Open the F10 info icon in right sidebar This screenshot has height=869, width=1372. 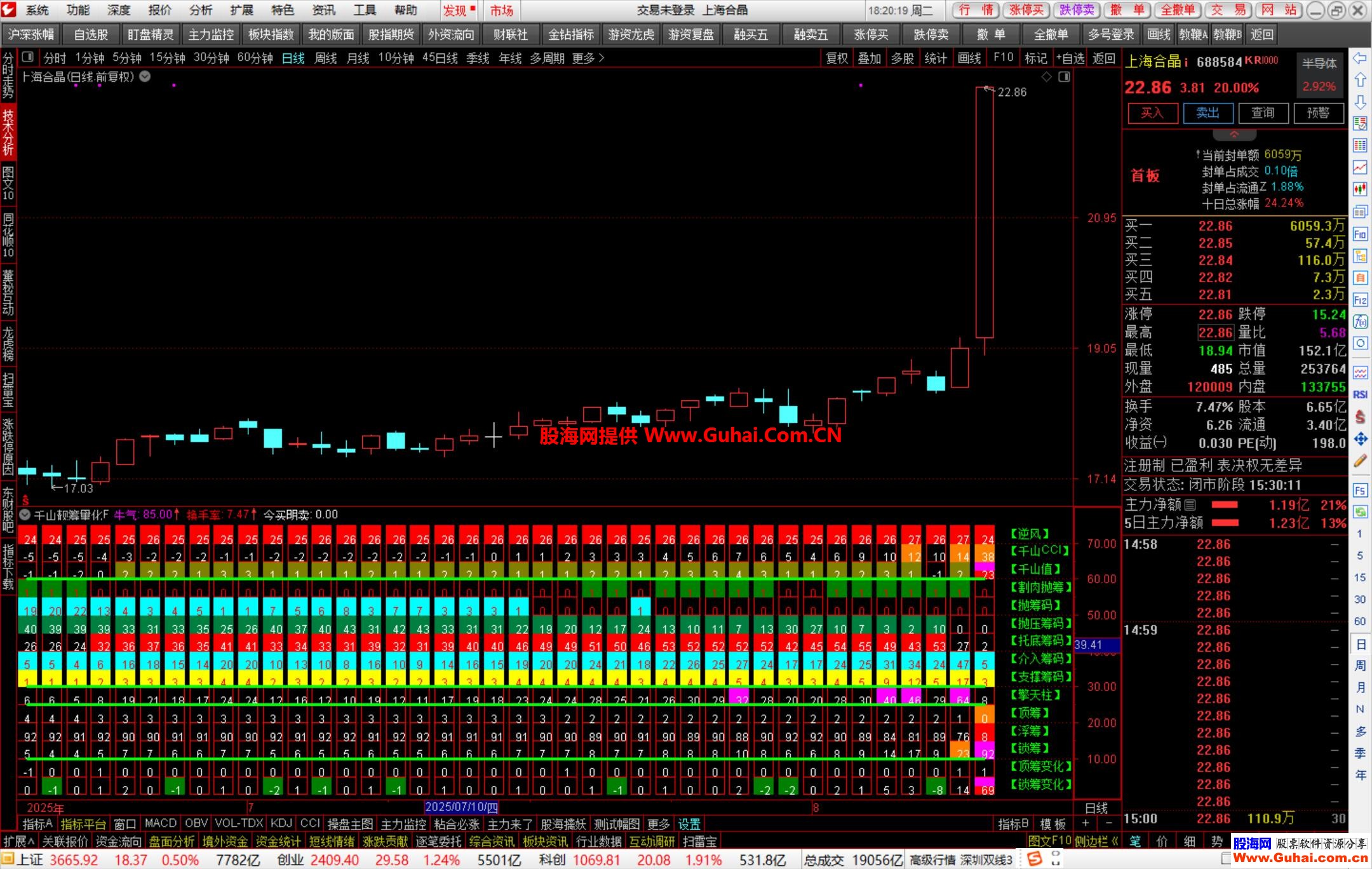point(1359,234)
